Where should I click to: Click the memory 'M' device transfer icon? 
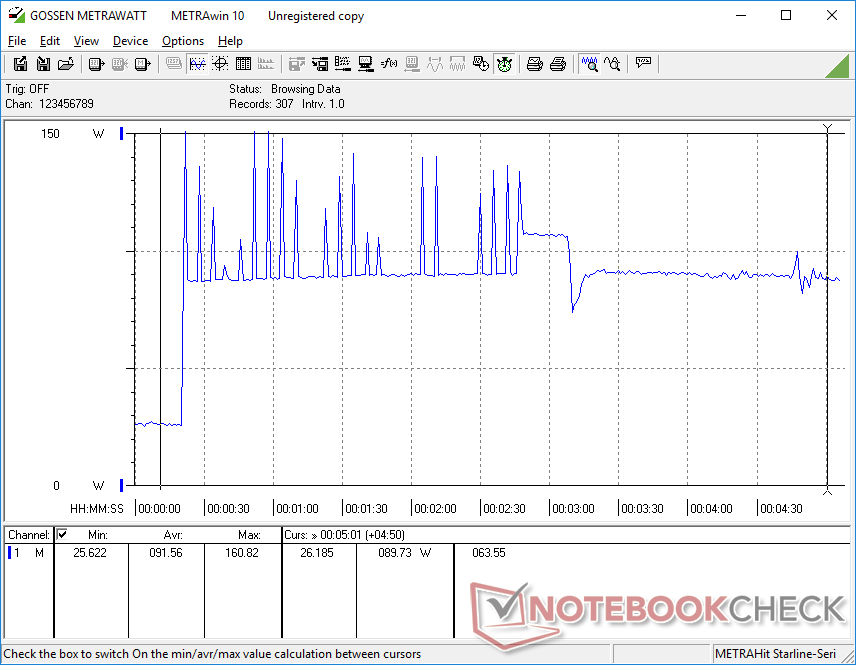pyautogui.click(x=142, y=64)
